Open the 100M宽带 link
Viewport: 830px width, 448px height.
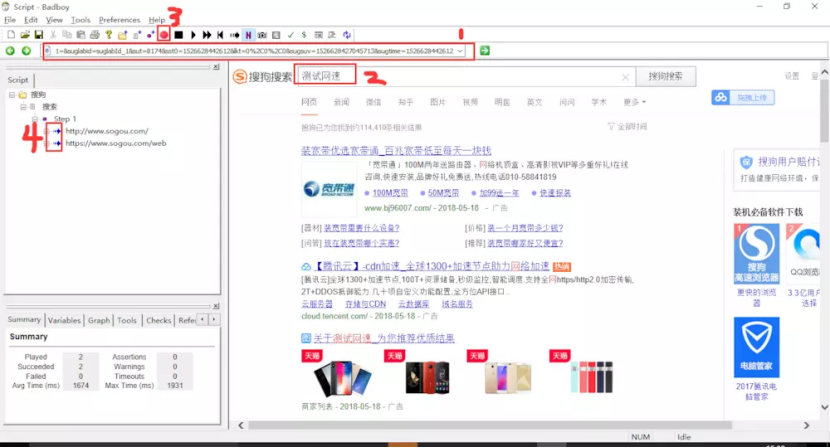point(390,193)
